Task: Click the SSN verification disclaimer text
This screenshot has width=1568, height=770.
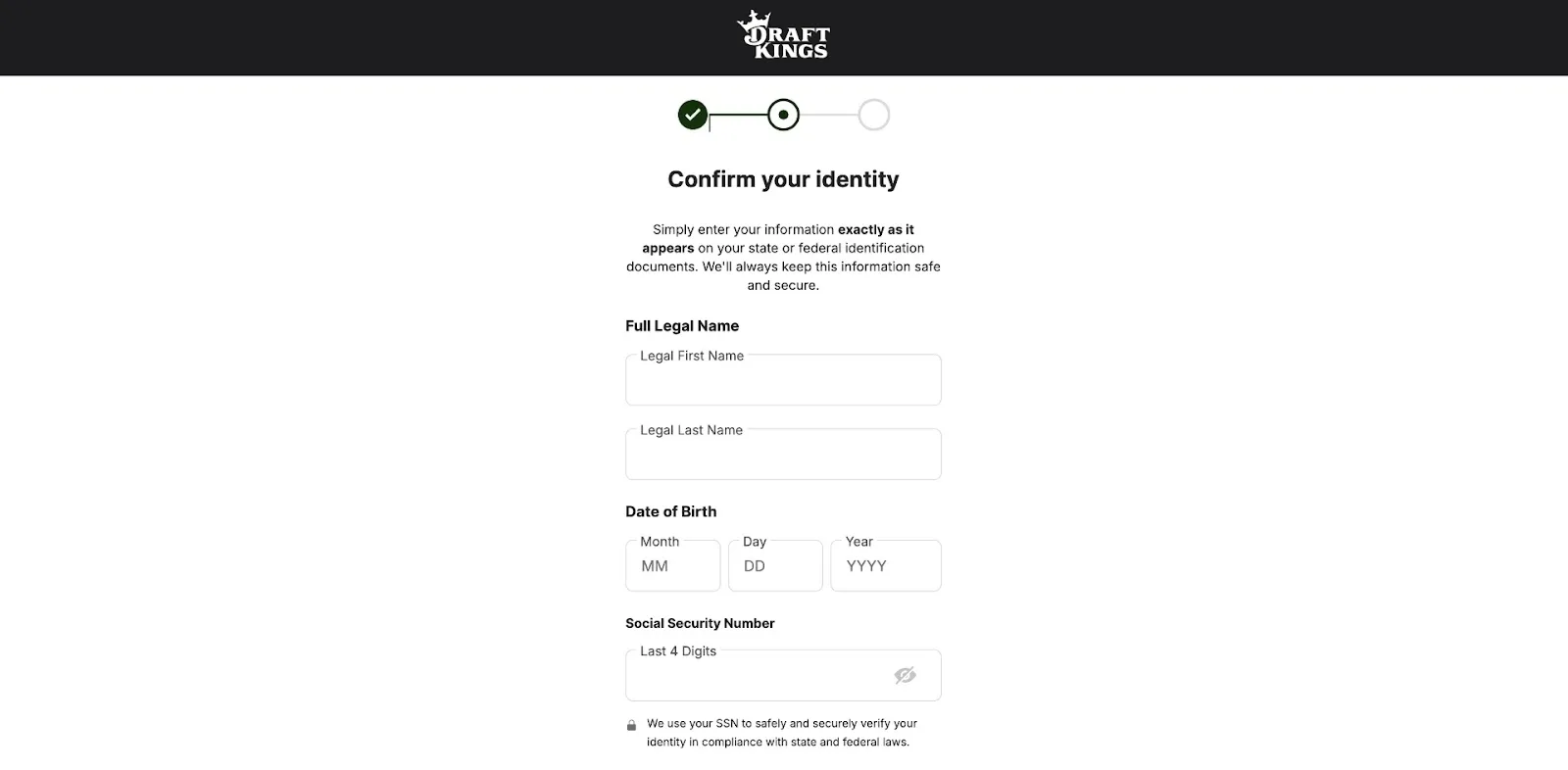Action: pyautogui.click(x=781, y=733)
